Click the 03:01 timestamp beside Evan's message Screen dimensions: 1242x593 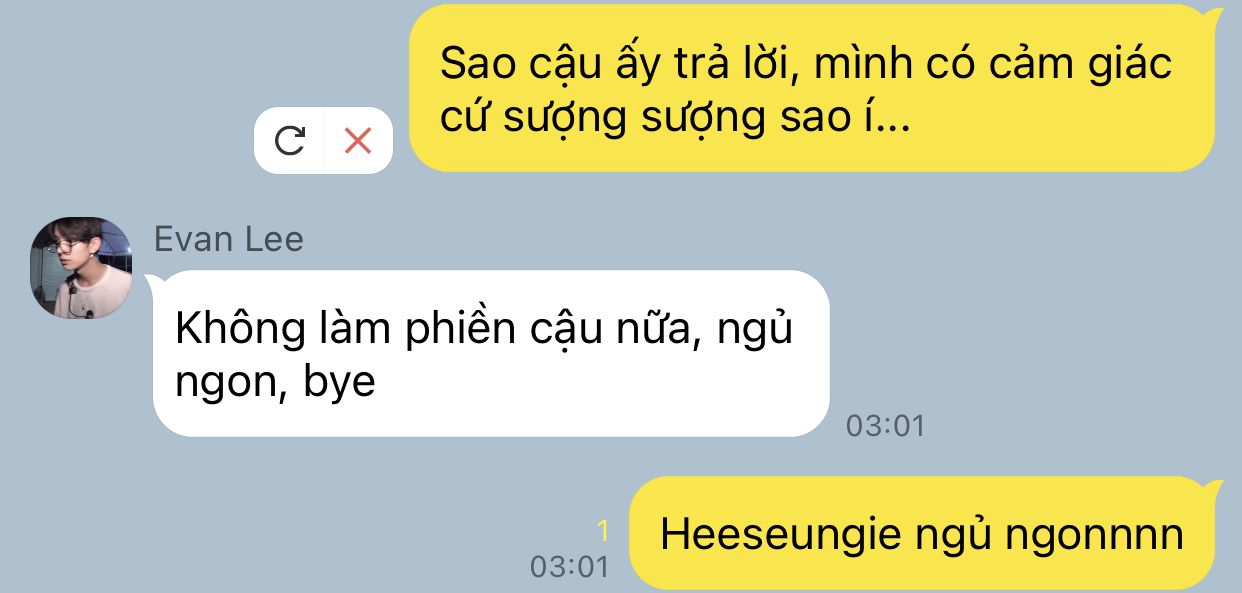point(885,426)
